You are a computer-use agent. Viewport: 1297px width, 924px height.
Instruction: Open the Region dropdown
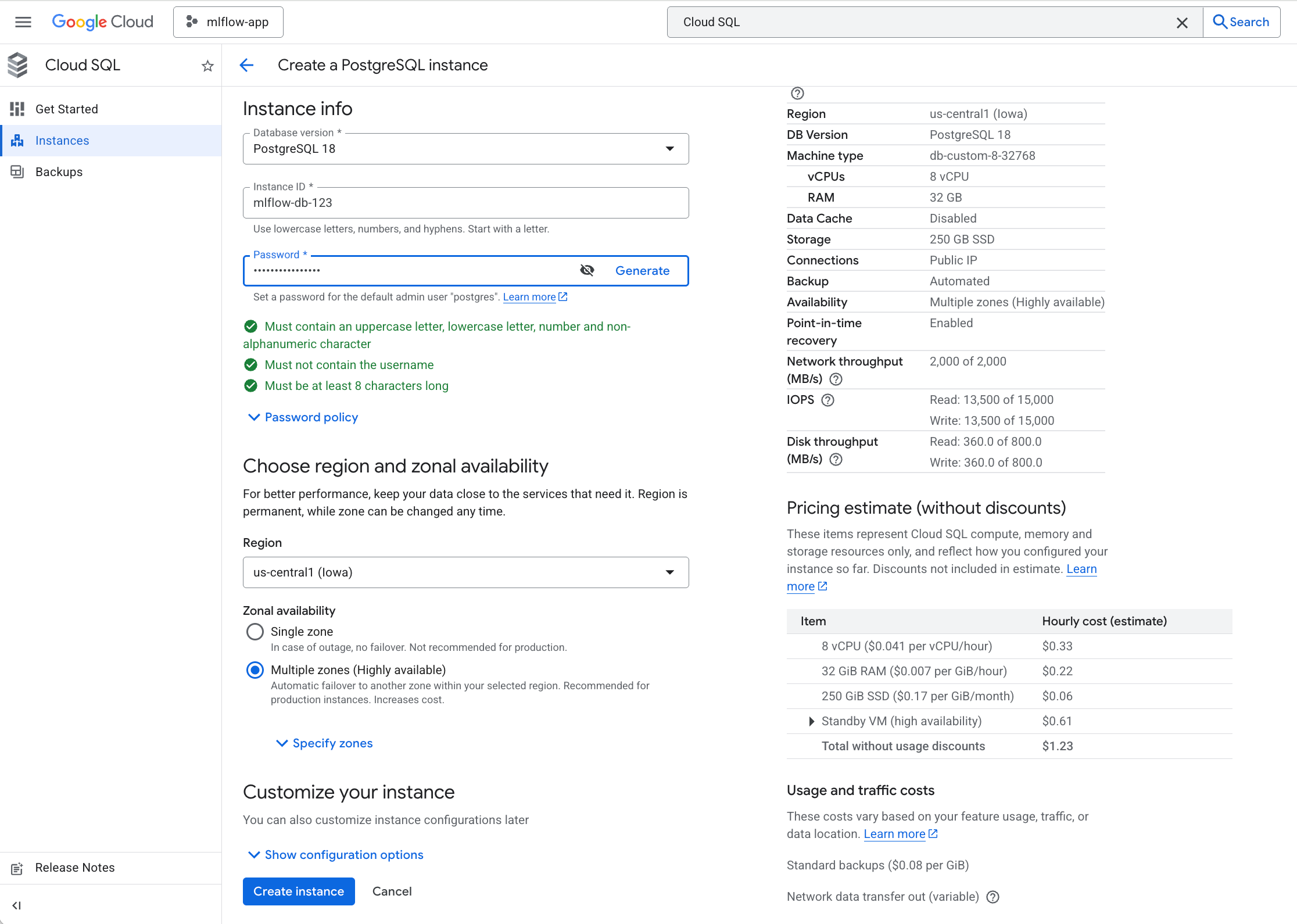pyautogui.click(x=669, y=572)
